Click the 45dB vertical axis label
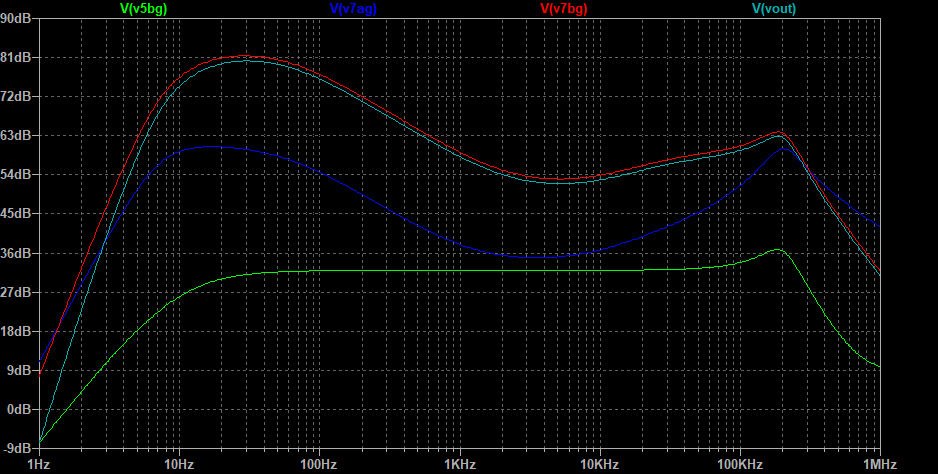The width and height of the screenshot is (938, 474). pos(16,214)
